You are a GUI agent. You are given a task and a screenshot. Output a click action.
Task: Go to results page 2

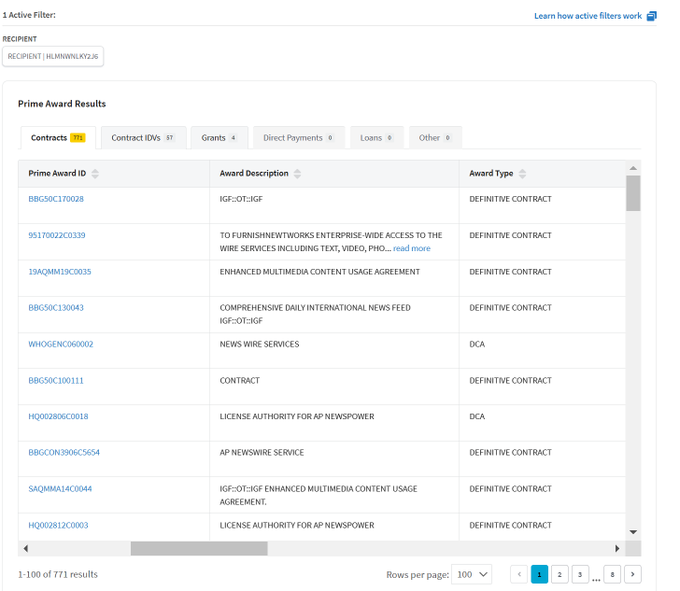(x=559, y=574)
